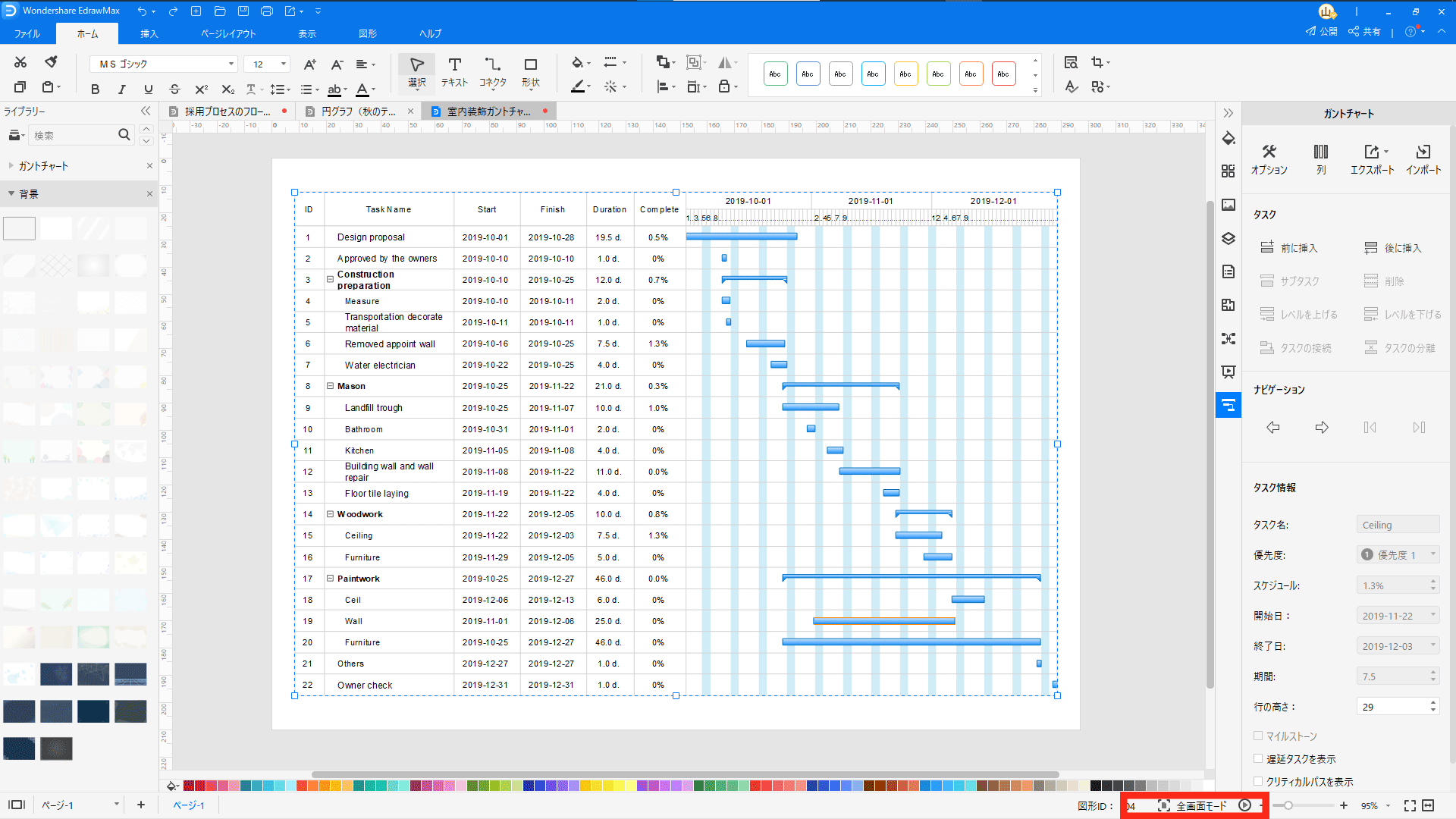Open the 列 (Columns) settings icon
This screenshot has width=1456, height=819.
pos(1320,152)
